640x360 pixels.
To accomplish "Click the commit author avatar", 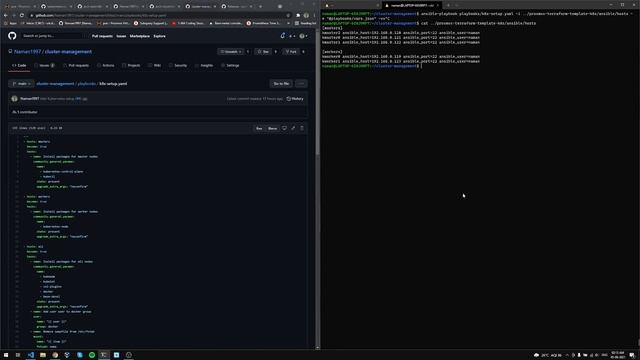I will click(15, 99).
